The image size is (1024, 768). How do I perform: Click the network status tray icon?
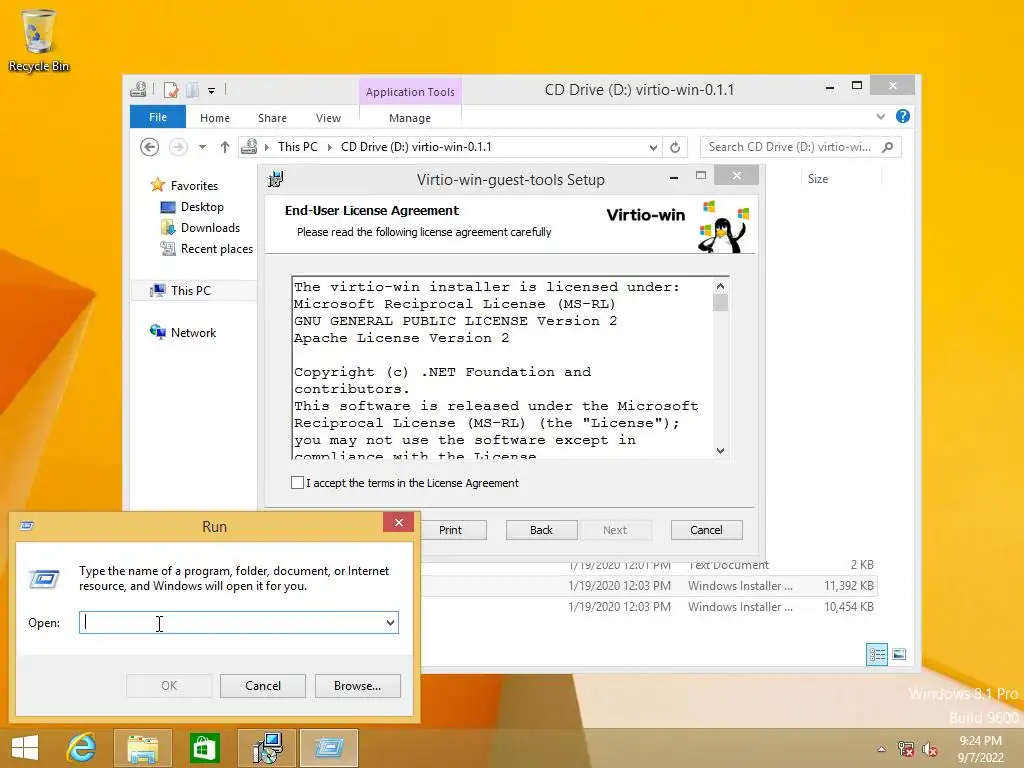906,749
